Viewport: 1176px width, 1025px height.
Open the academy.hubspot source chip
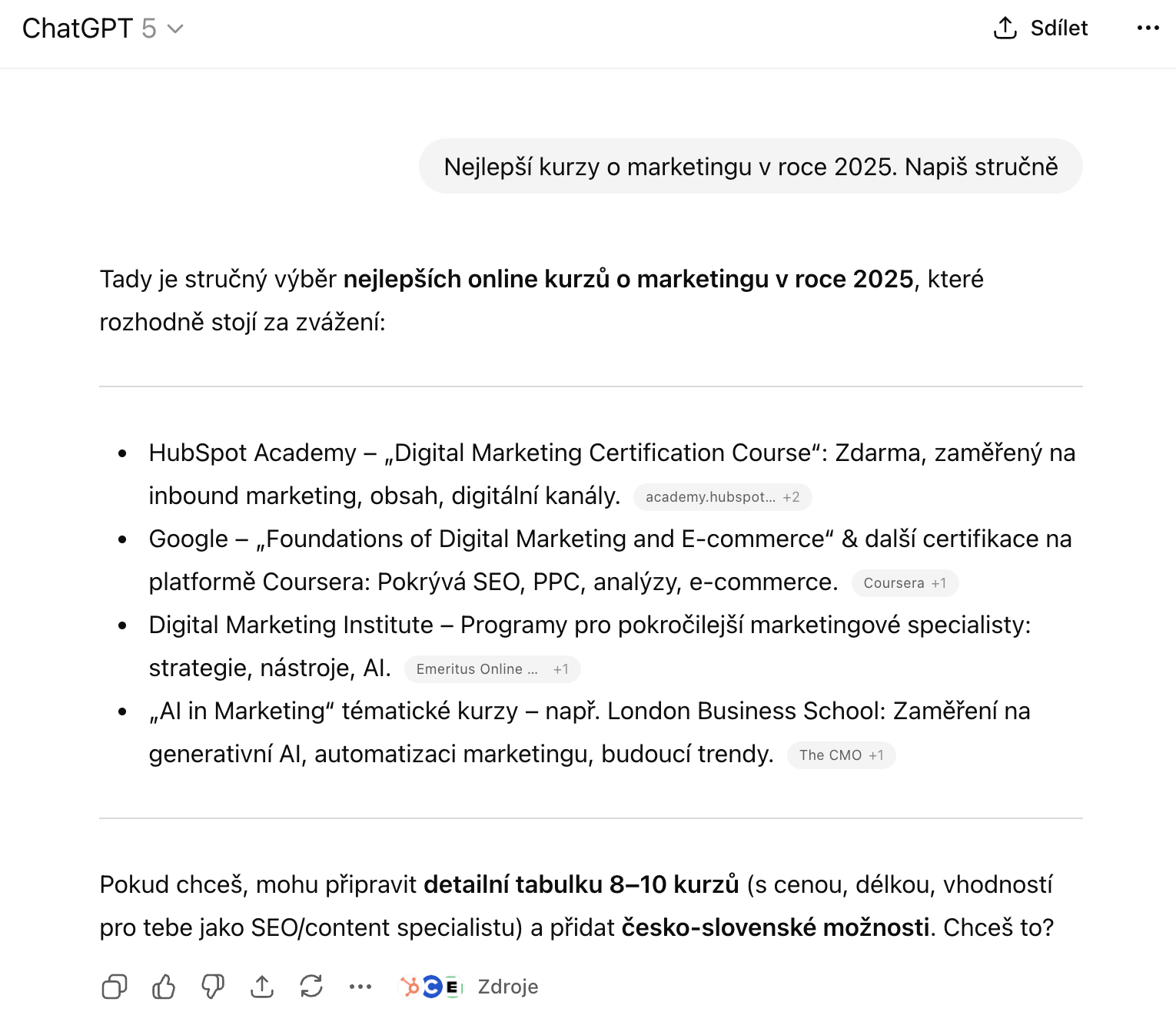pos(710,497)
